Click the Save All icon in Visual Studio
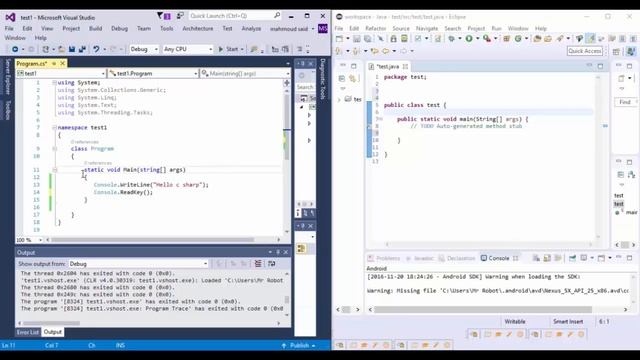Viewport: 640px width, 360px height. [x=82, y=49]
